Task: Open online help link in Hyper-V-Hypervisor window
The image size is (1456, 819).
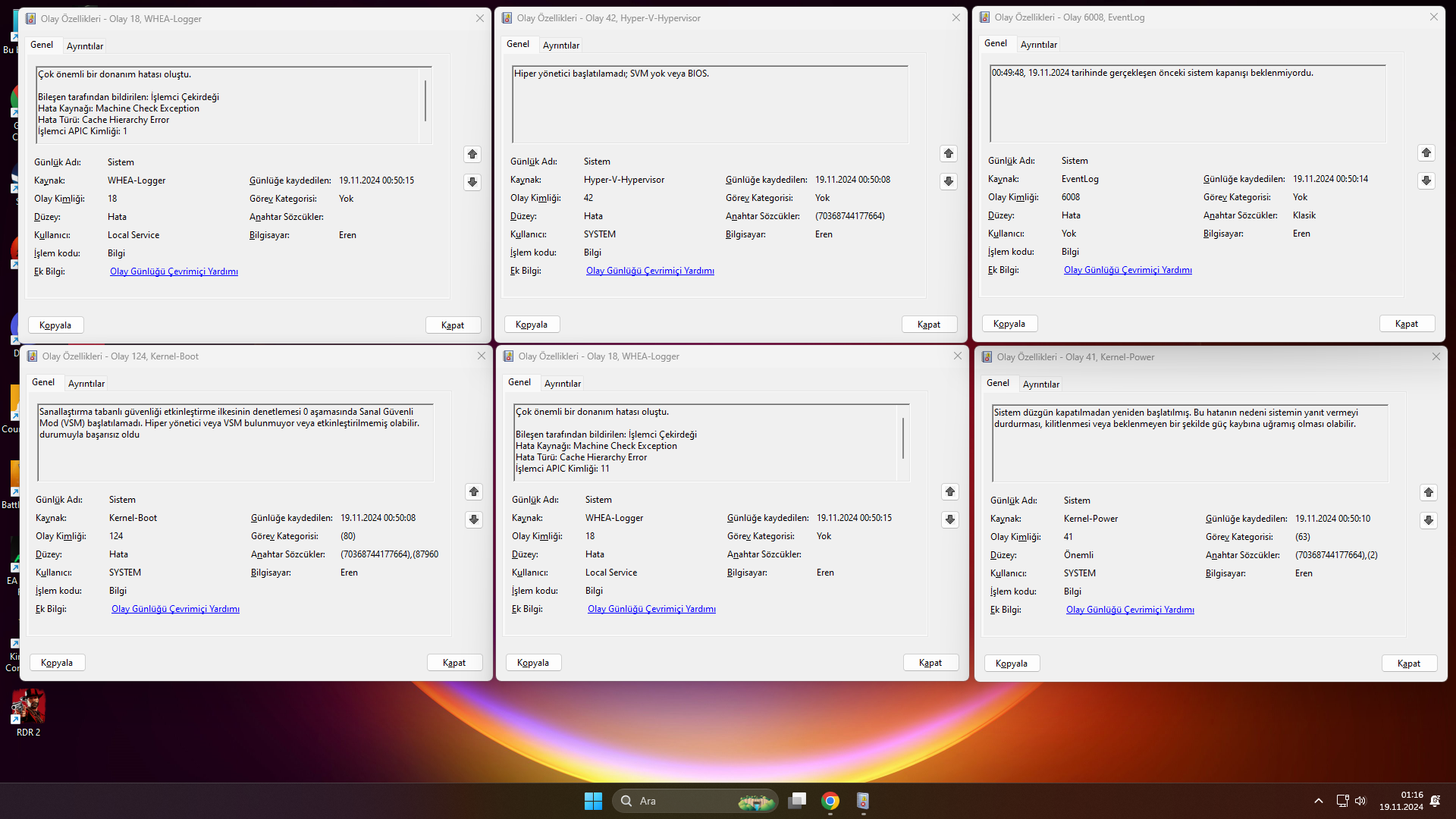Action: 650,271
